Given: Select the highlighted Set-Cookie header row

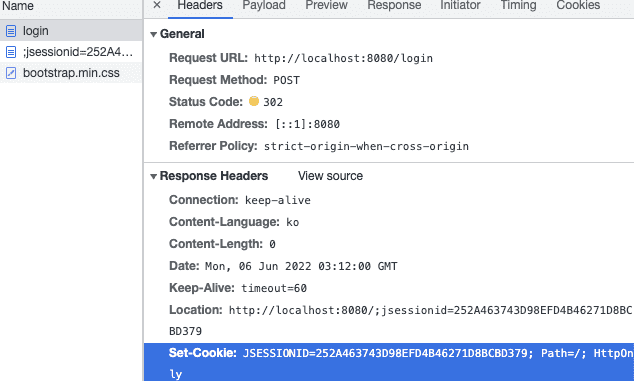Looking at the screenshot, I should tap(389, 362).
